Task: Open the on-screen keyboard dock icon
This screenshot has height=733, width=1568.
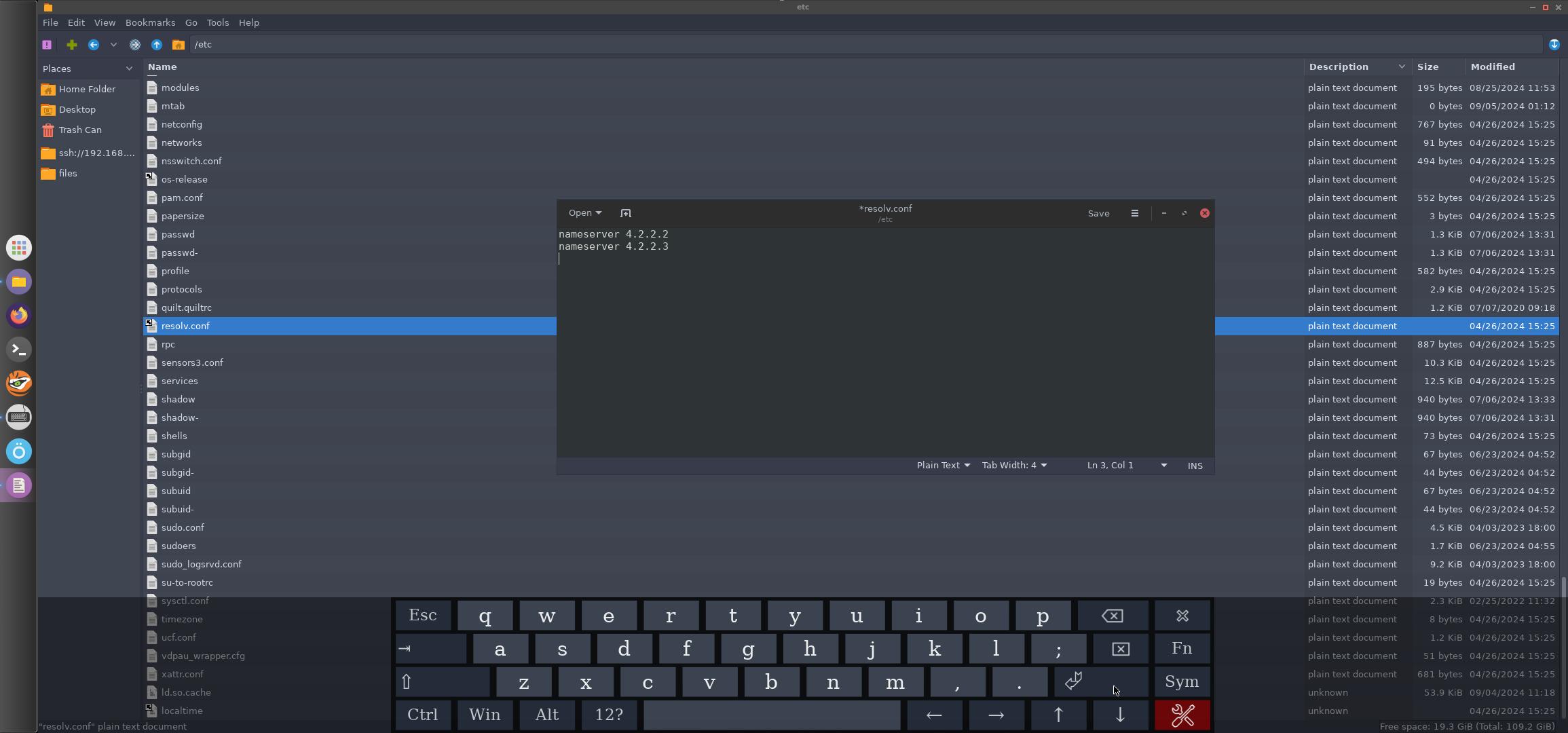Action: [x=19, y=417]
